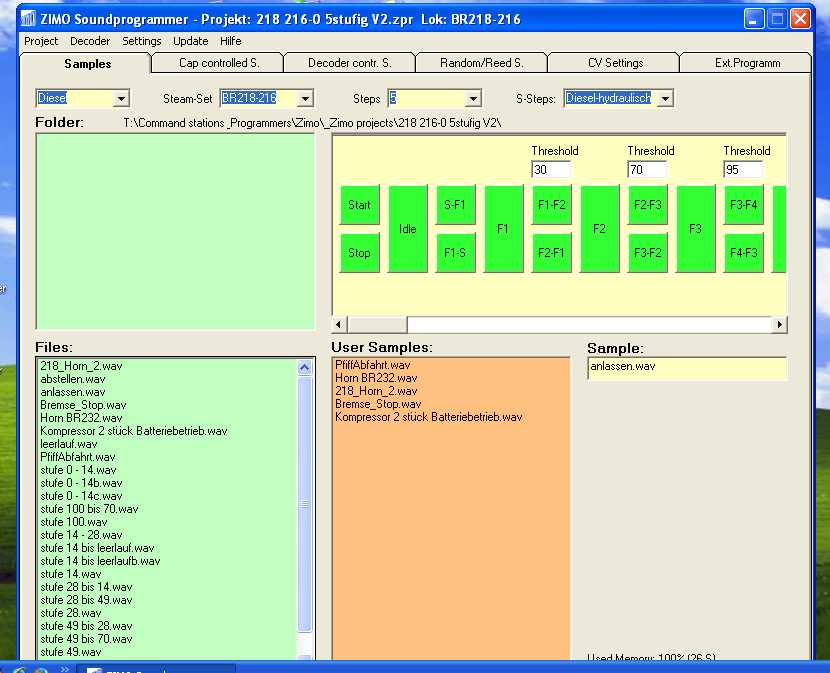Click the F1 sample button
The image size is (830, 673).
click(x=503, y=229)
